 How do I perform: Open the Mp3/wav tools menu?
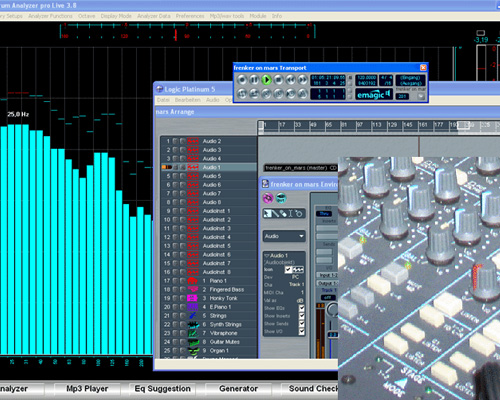click(227, 16)
